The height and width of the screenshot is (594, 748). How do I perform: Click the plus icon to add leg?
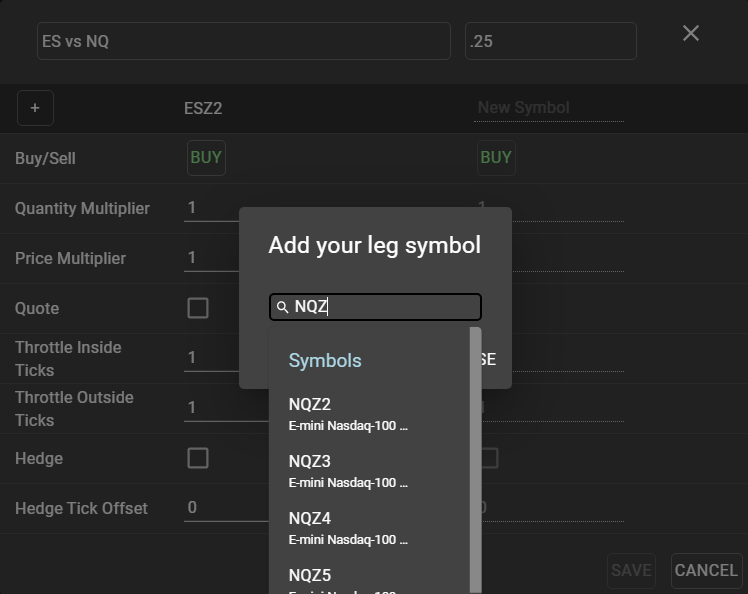(35, 108)
